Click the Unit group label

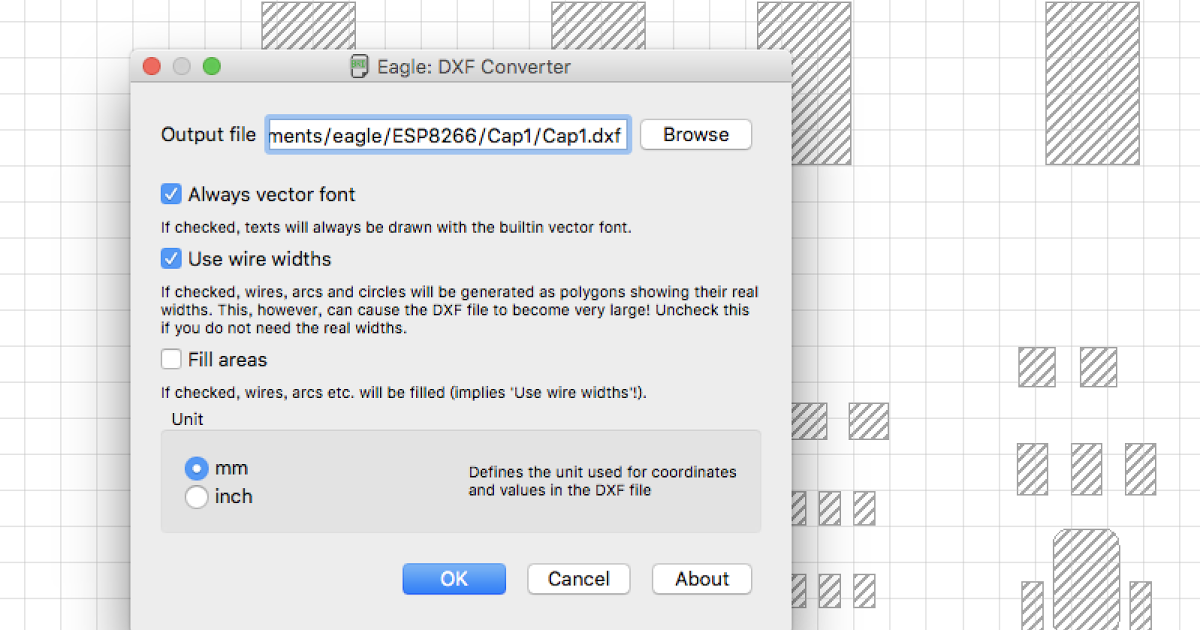(188, 419)
